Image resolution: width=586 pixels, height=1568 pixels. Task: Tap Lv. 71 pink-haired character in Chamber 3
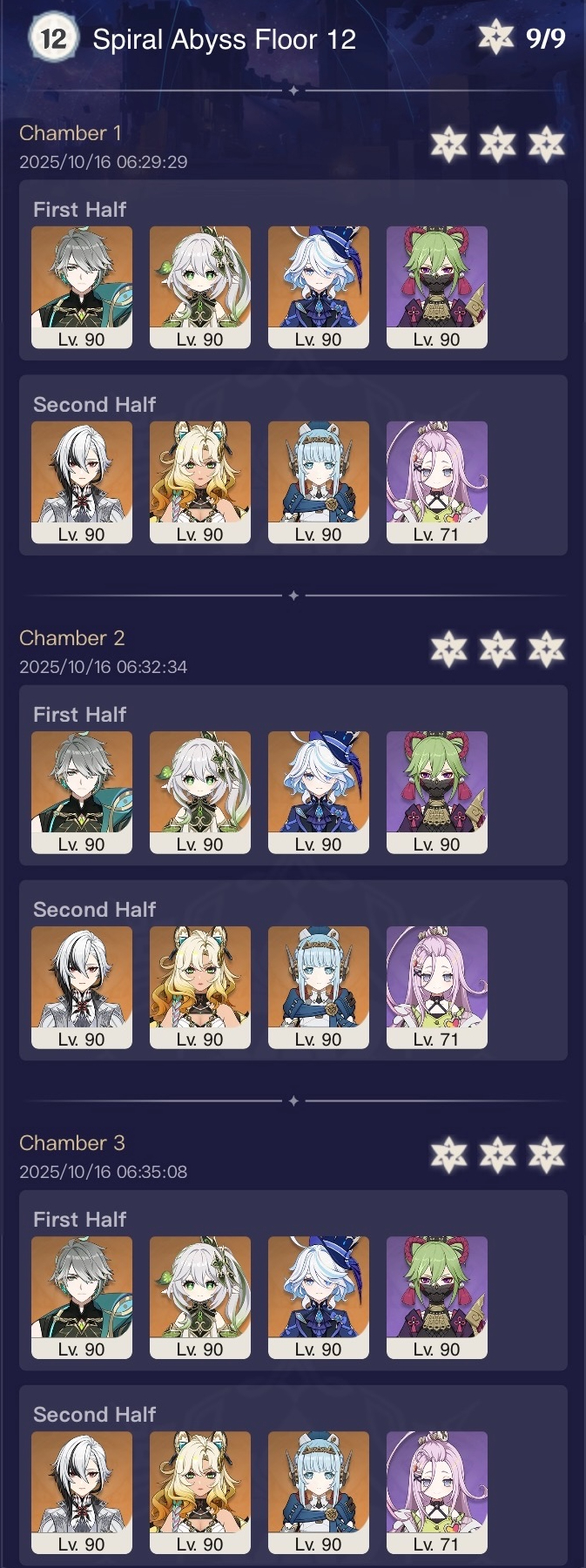(x=437, y=1492)
